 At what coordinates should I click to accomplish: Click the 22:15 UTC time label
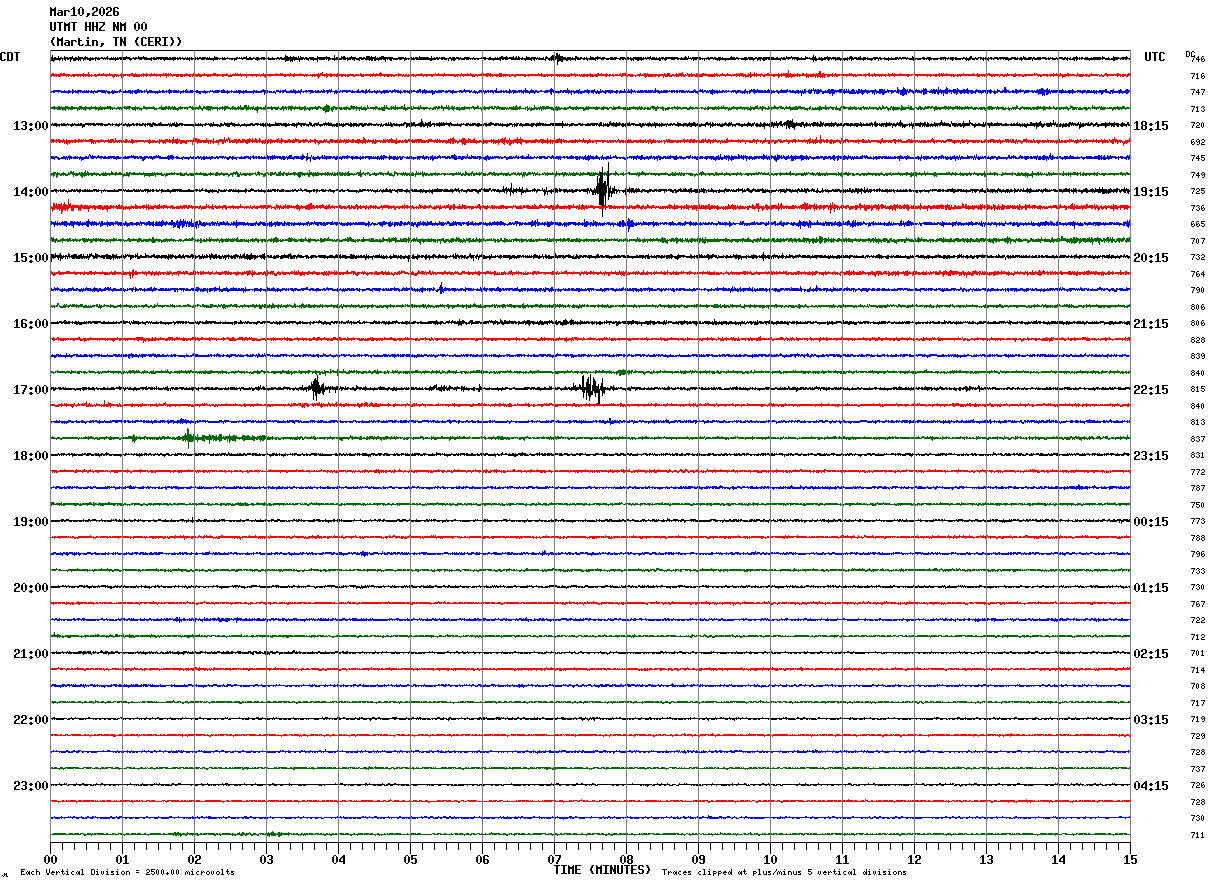point(1151,390)
